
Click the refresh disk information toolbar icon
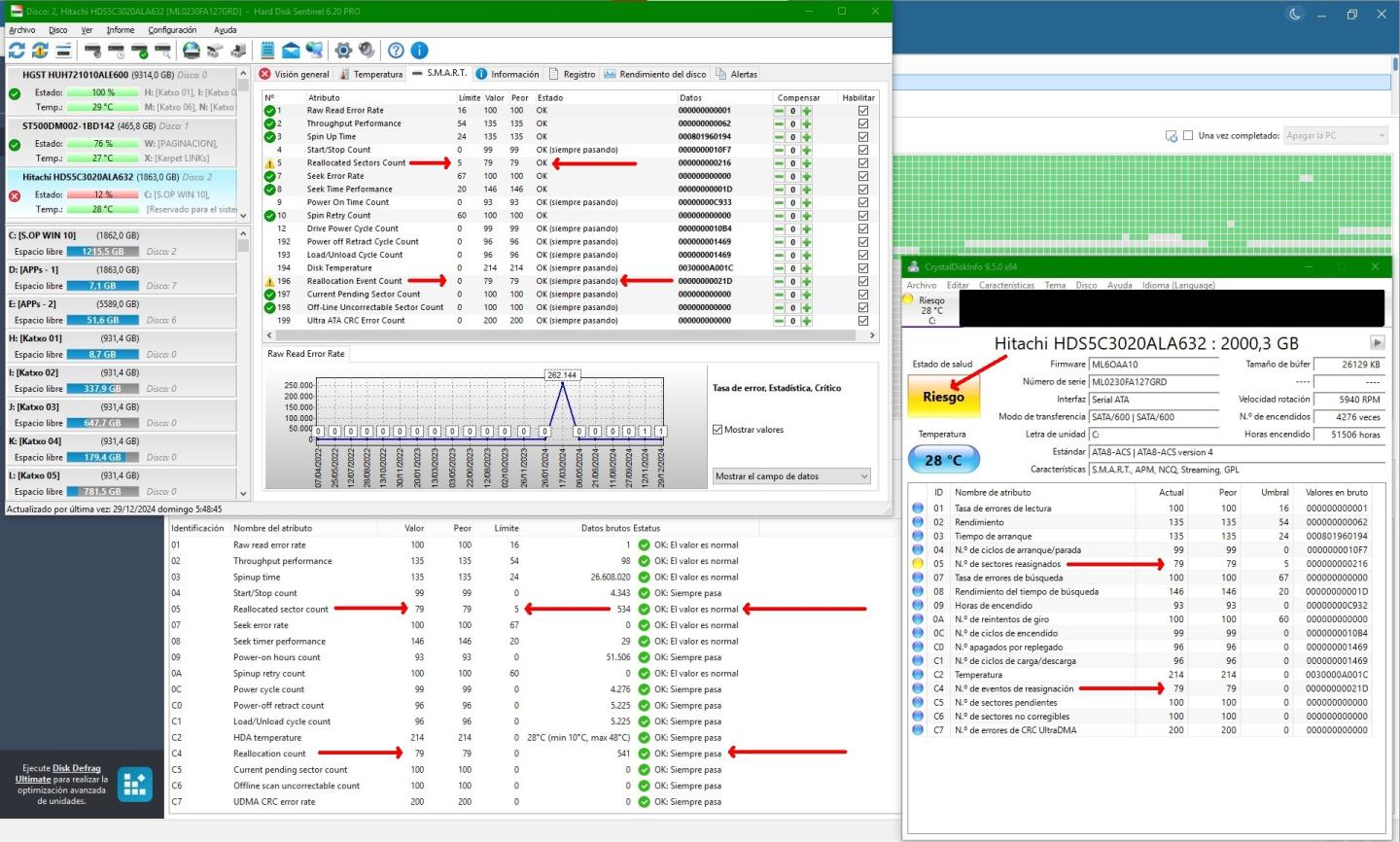(17, 51)
